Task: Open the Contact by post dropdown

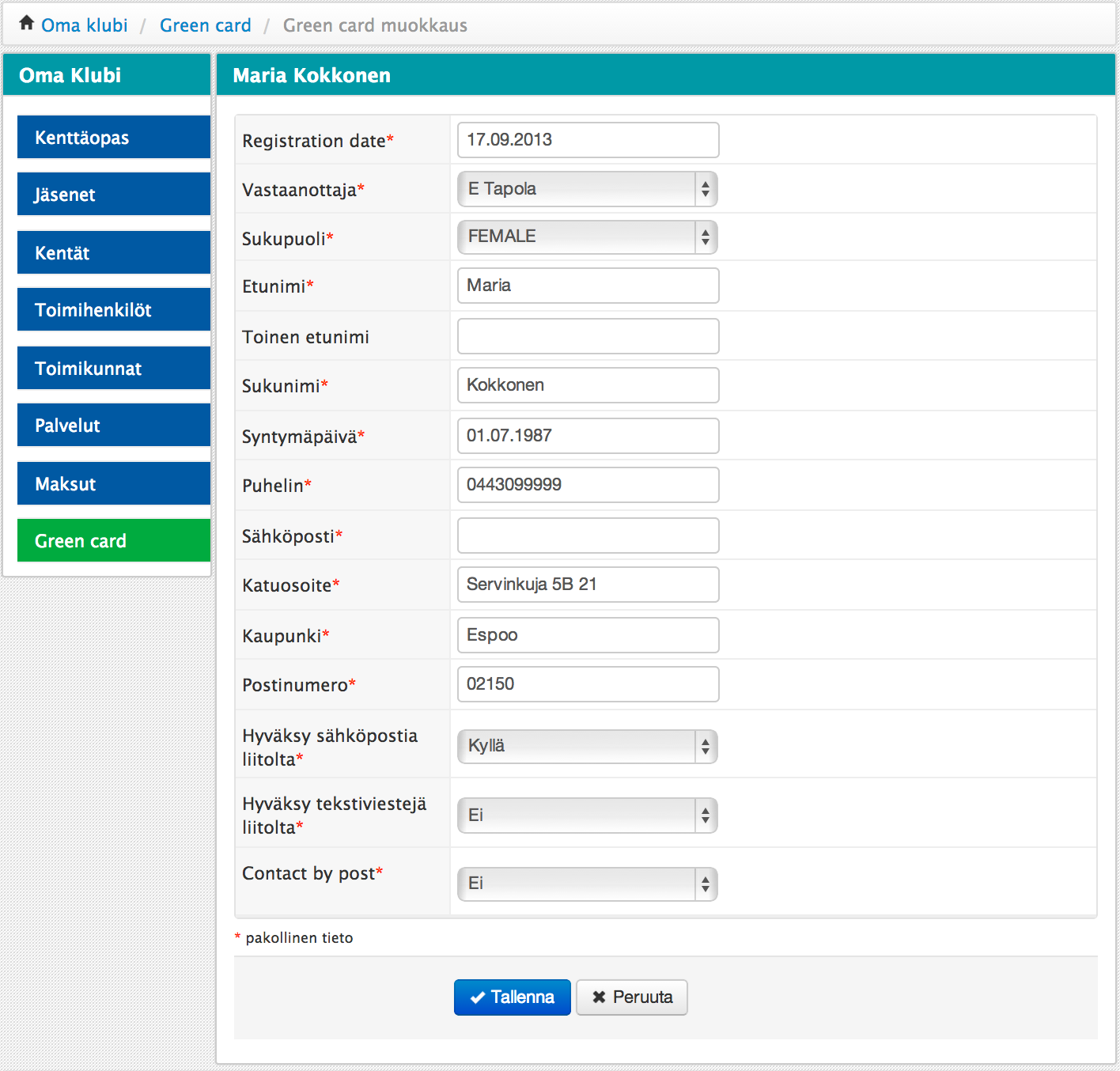Action: 588,884
